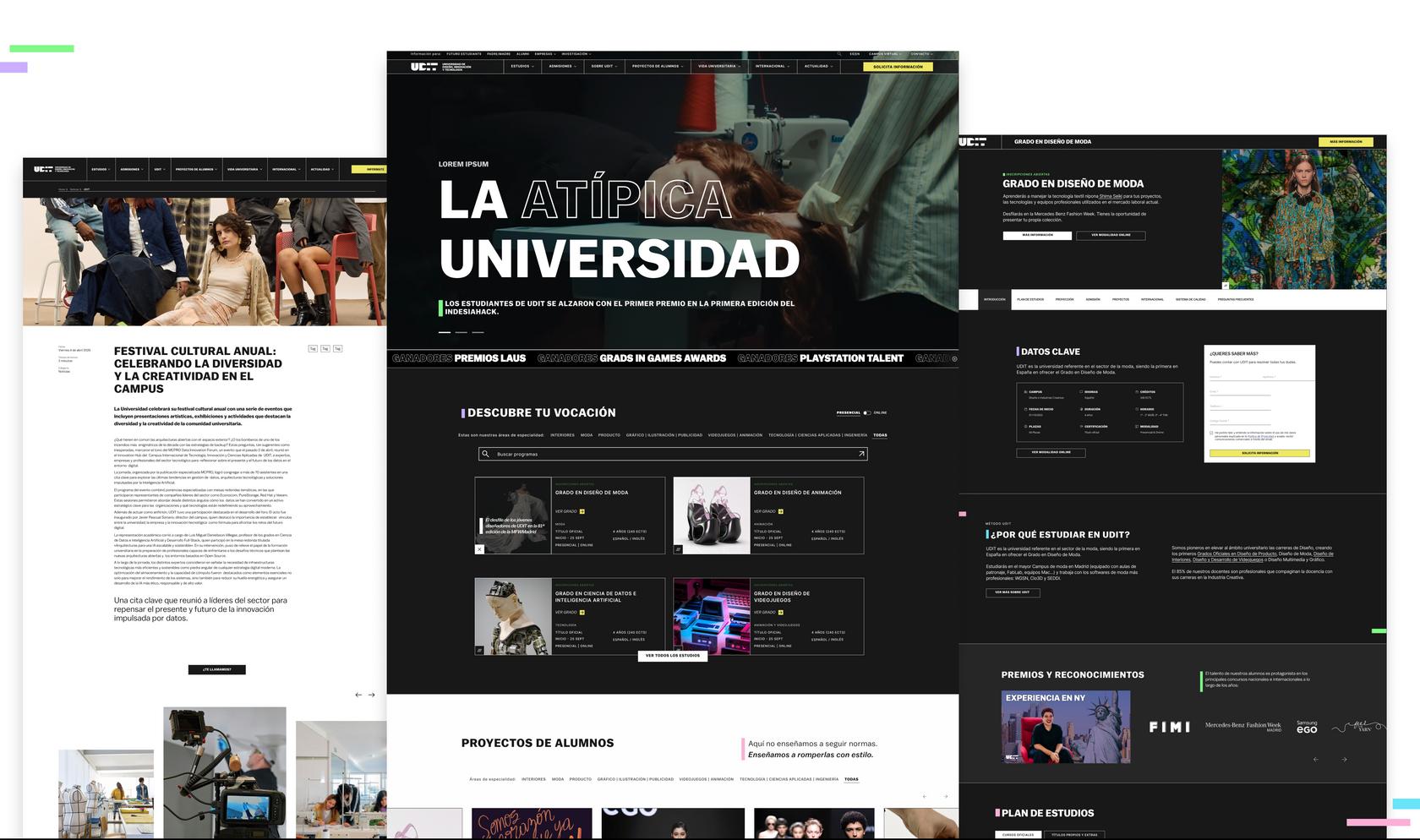
Task: Switch to the Plan de Estudios tab
Action: [x=1029, y=299]
